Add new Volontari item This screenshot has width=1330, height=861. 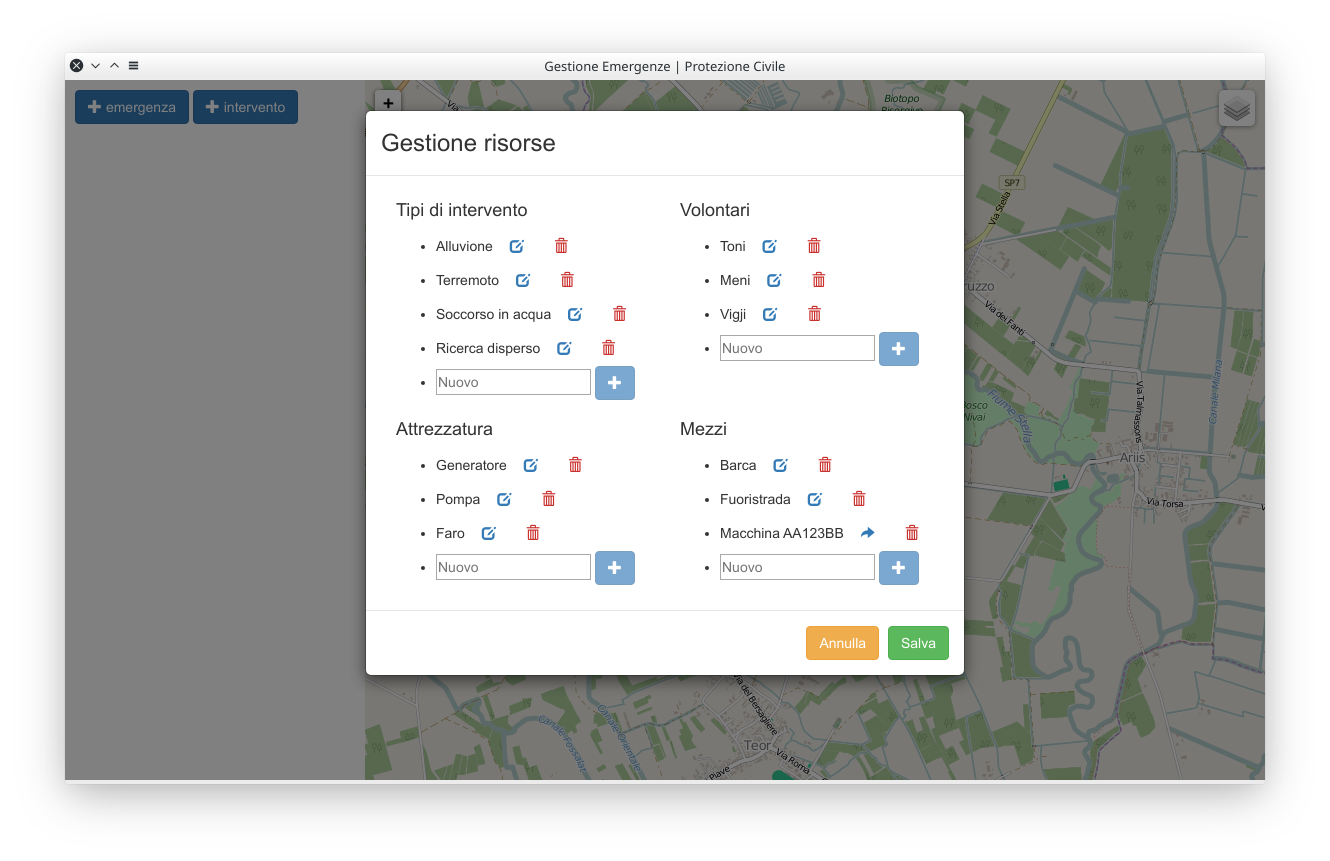point(899,349)
